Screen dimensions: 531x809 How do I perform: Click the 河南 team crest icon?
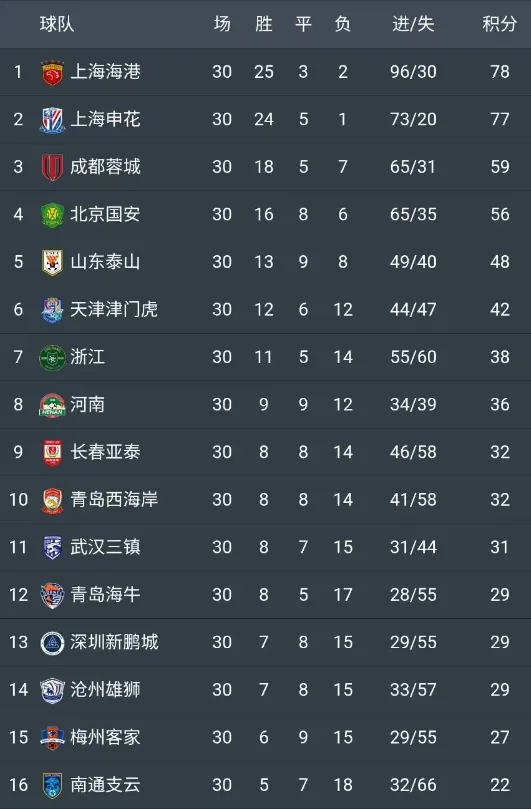click(52, 405)
